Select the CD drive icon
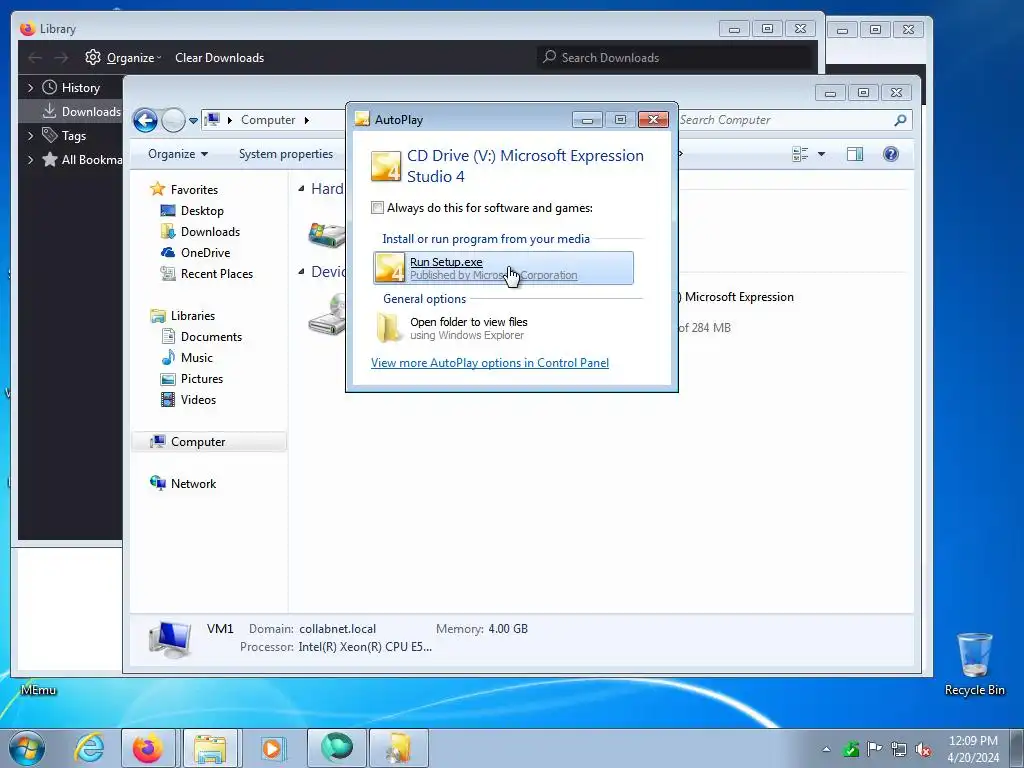The image size is (1024, 768). (327, 314)
